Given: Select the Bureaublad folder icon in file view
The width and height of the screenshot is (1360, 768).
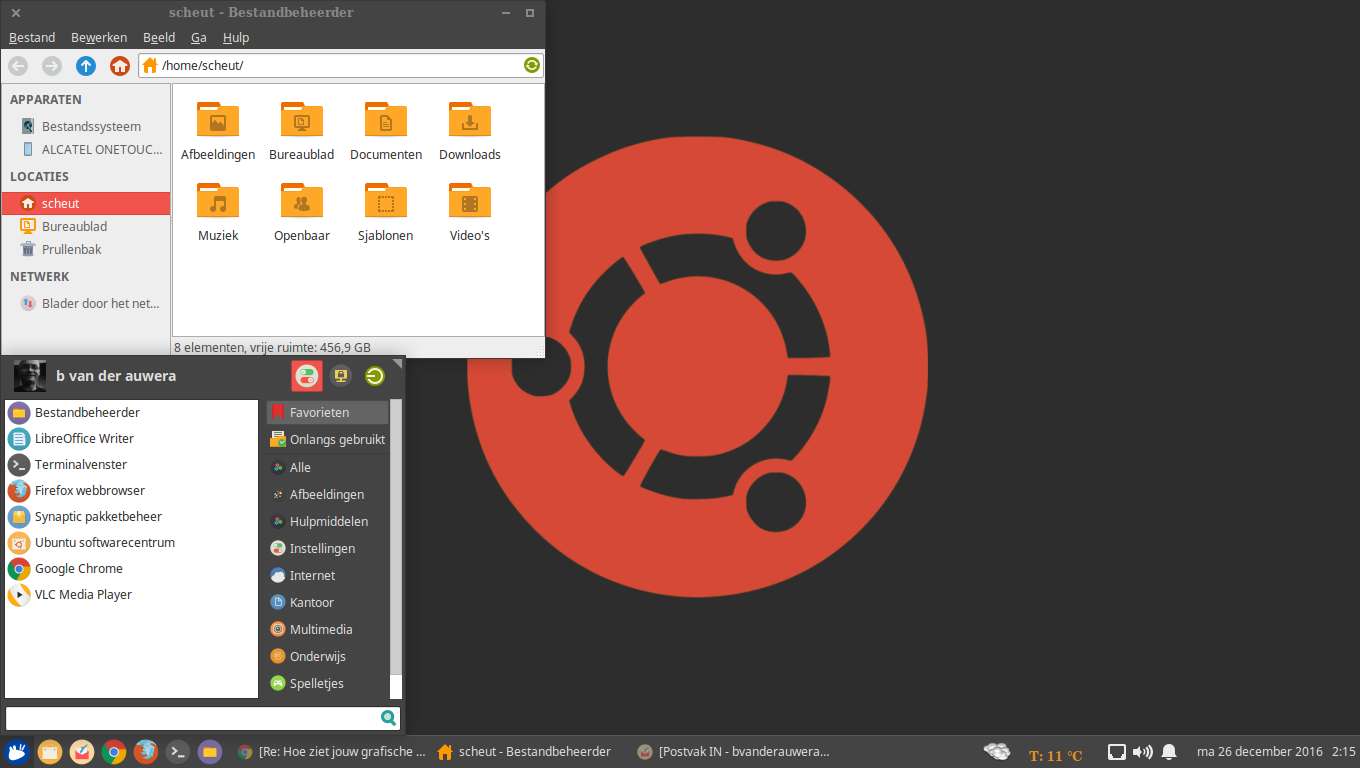Looking at the screenshot, I should coord(302,118).
